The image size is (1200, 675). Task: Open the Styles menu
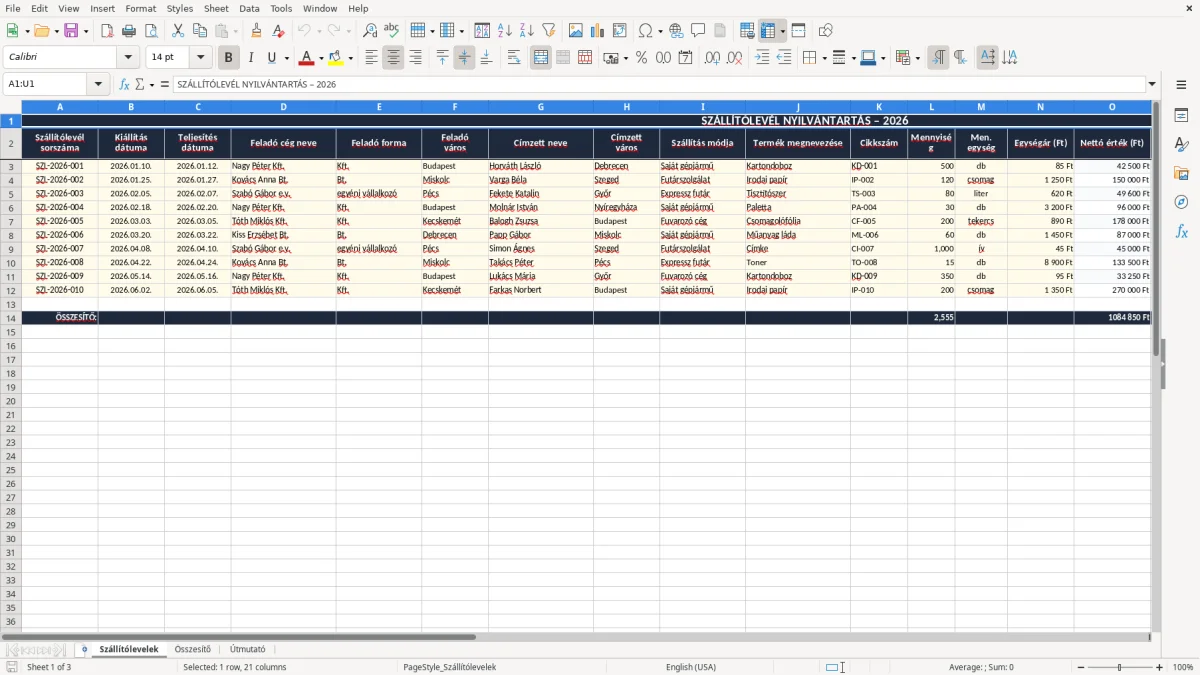[180, 8]
